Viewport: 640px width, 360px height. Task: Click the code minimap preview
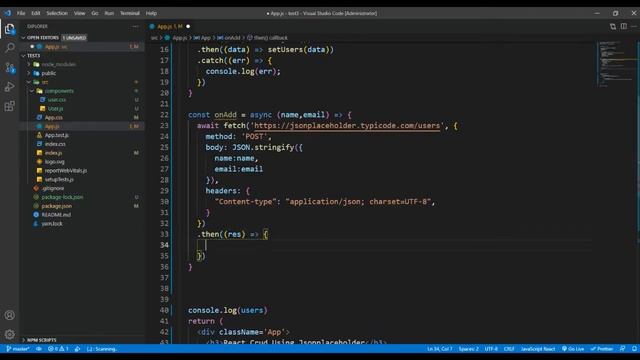click(x=616, y=64)
